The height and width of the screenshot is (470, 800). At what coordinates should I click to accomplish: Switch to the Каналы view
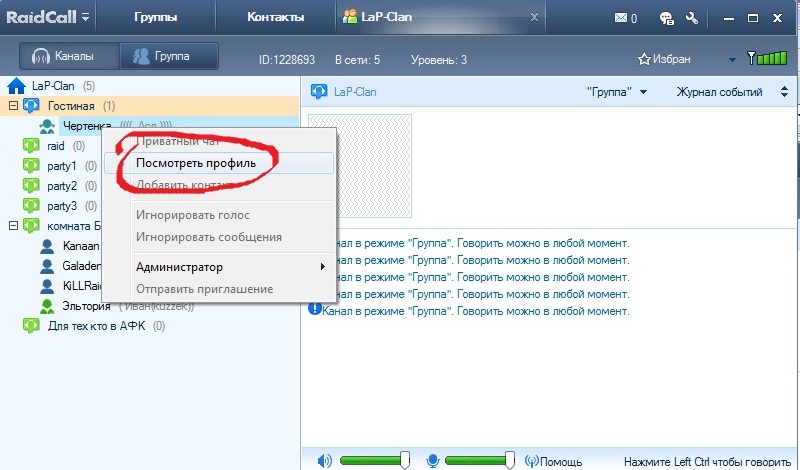coord(69,57)
